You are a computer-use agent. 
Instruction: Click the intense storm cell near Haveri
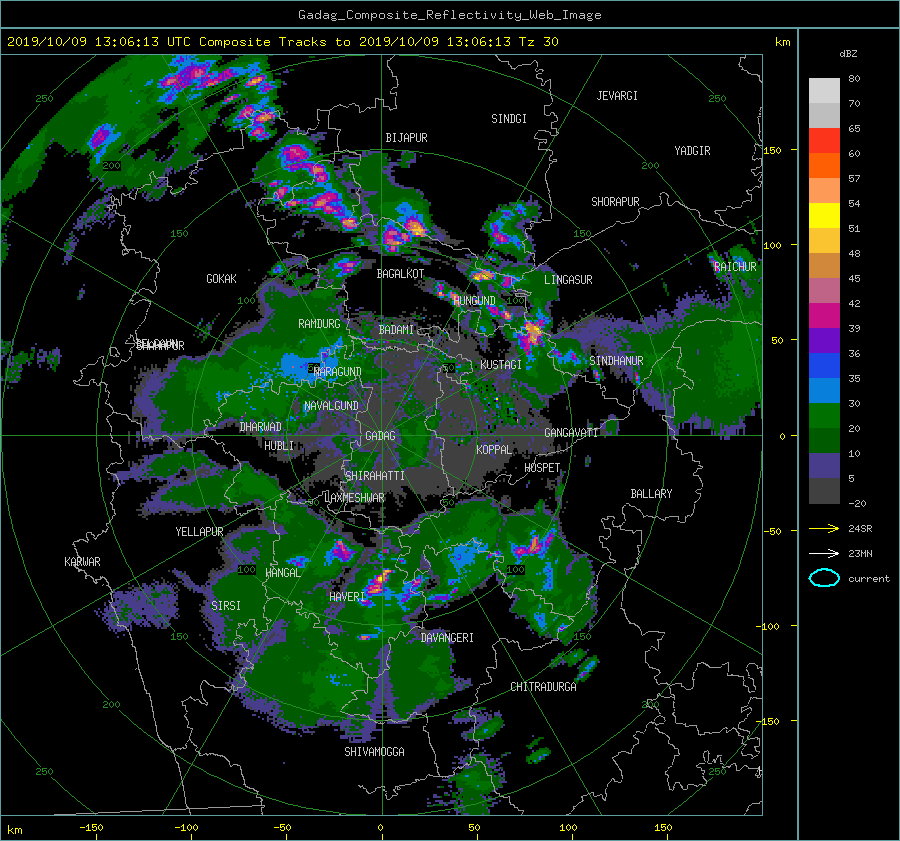click(379, 582)
